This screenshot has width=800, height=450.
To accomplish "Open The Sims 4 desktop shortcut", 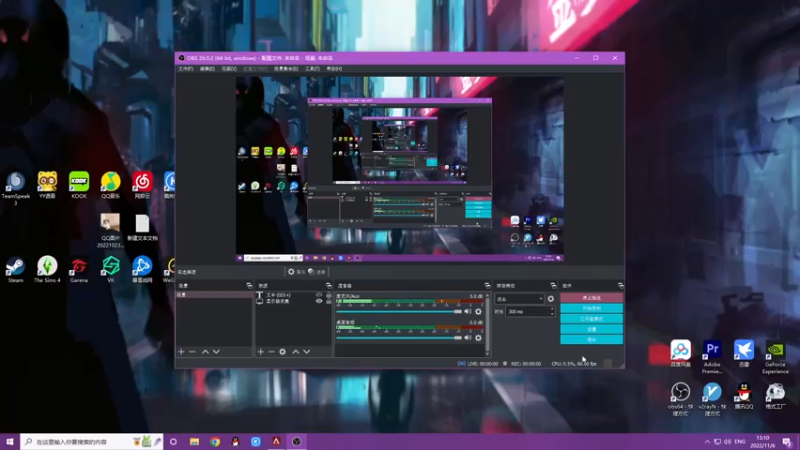I will pyautogui.click(x=47, y=269).
